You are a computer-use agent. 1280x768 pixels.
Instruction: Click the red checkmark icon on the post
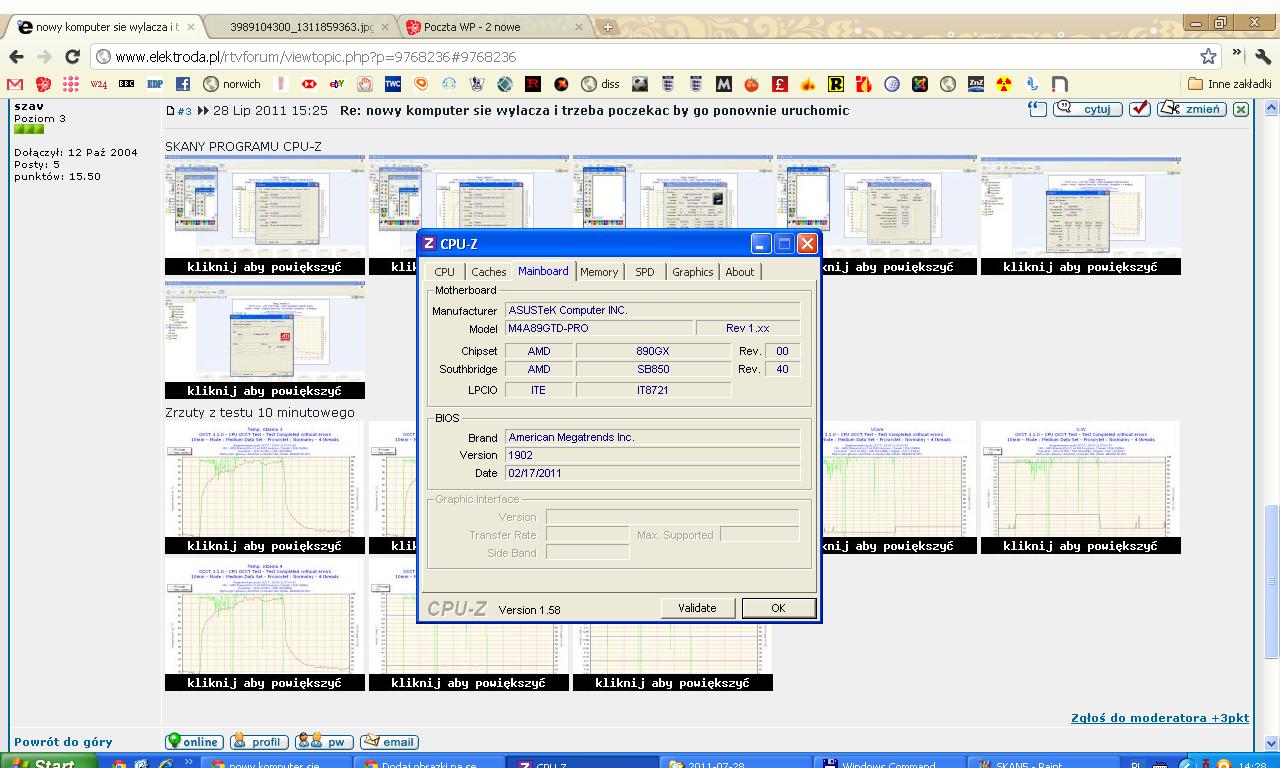click(x=1139, y=109)
